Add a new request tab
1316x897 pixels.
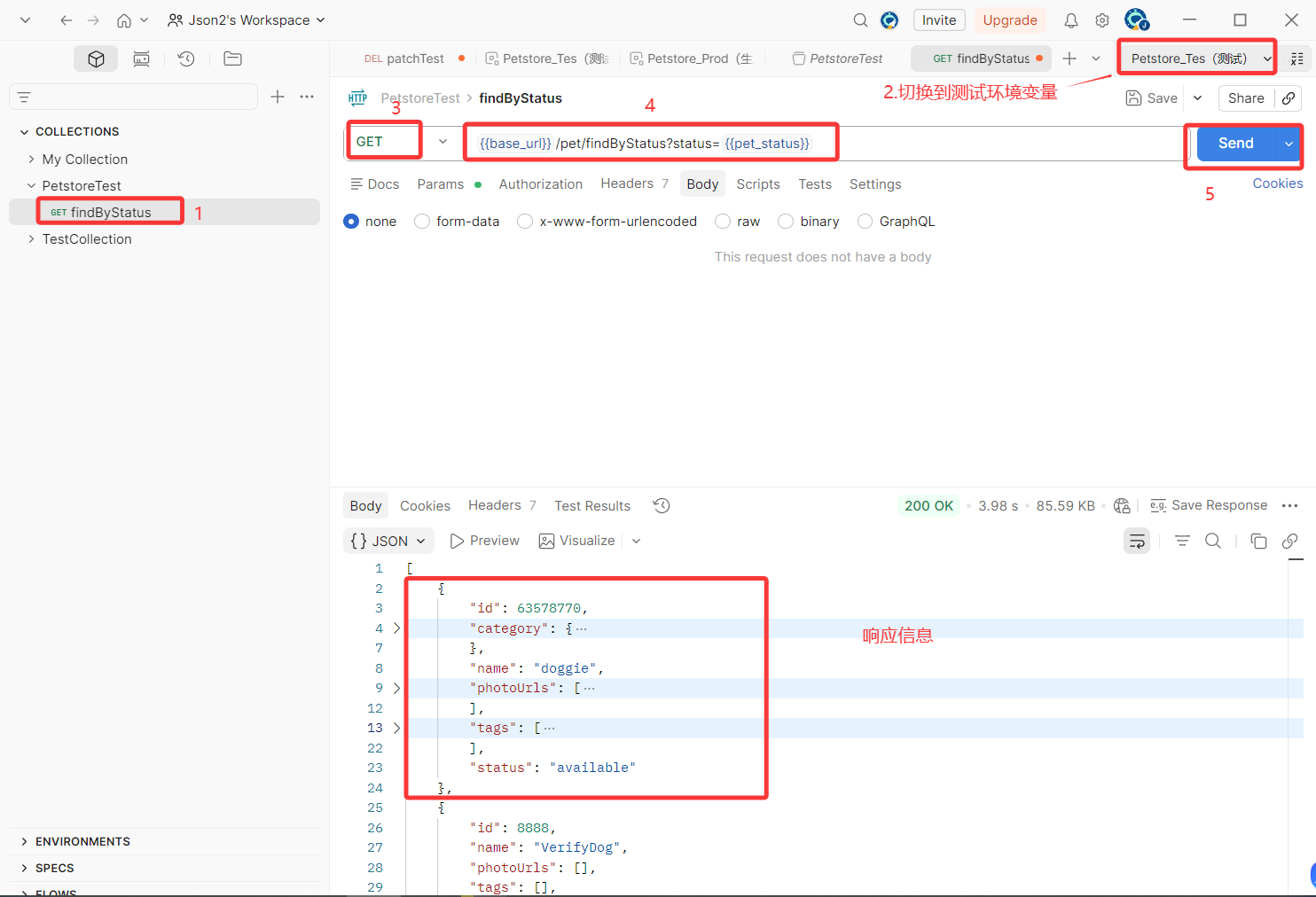coord(1069,58)
